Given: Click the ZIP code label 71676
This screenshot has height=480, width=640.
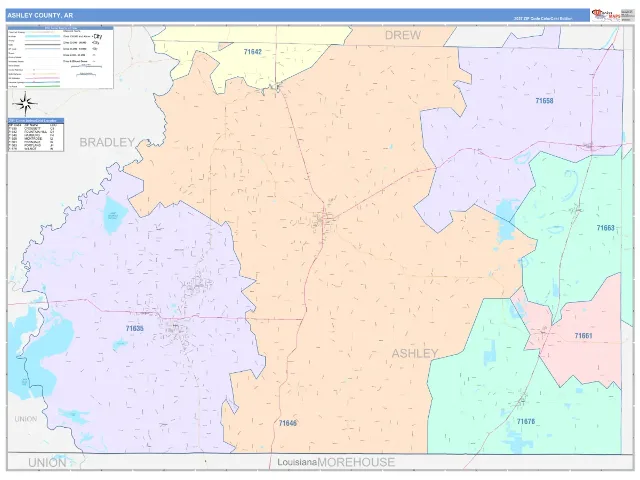Looking at the screenshot, I should pos(526,421).
